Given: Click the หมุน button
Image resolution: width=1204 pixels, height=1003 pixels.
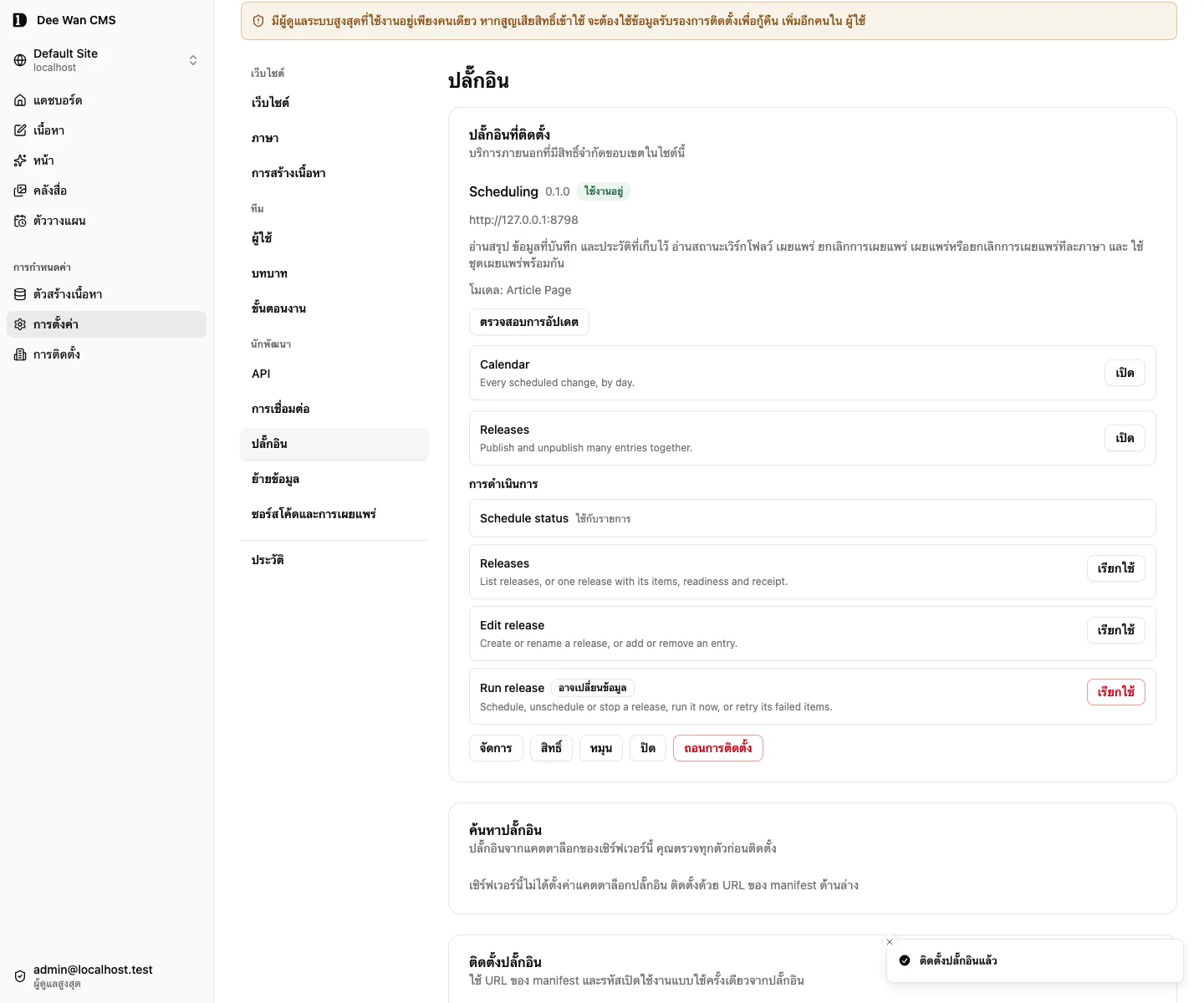Looking at the screenshot, I should click(601, 748).
